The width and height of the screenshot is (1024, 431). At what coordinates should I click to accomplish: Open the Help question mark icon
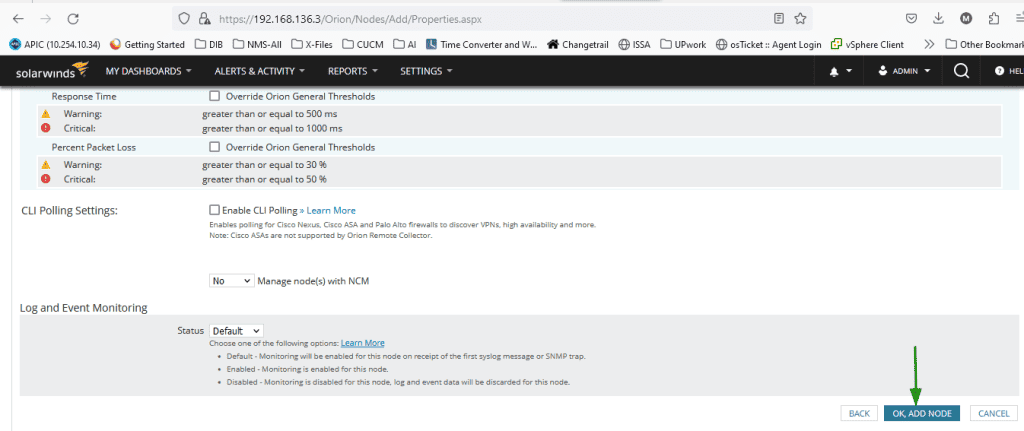[x=999, y=71]
